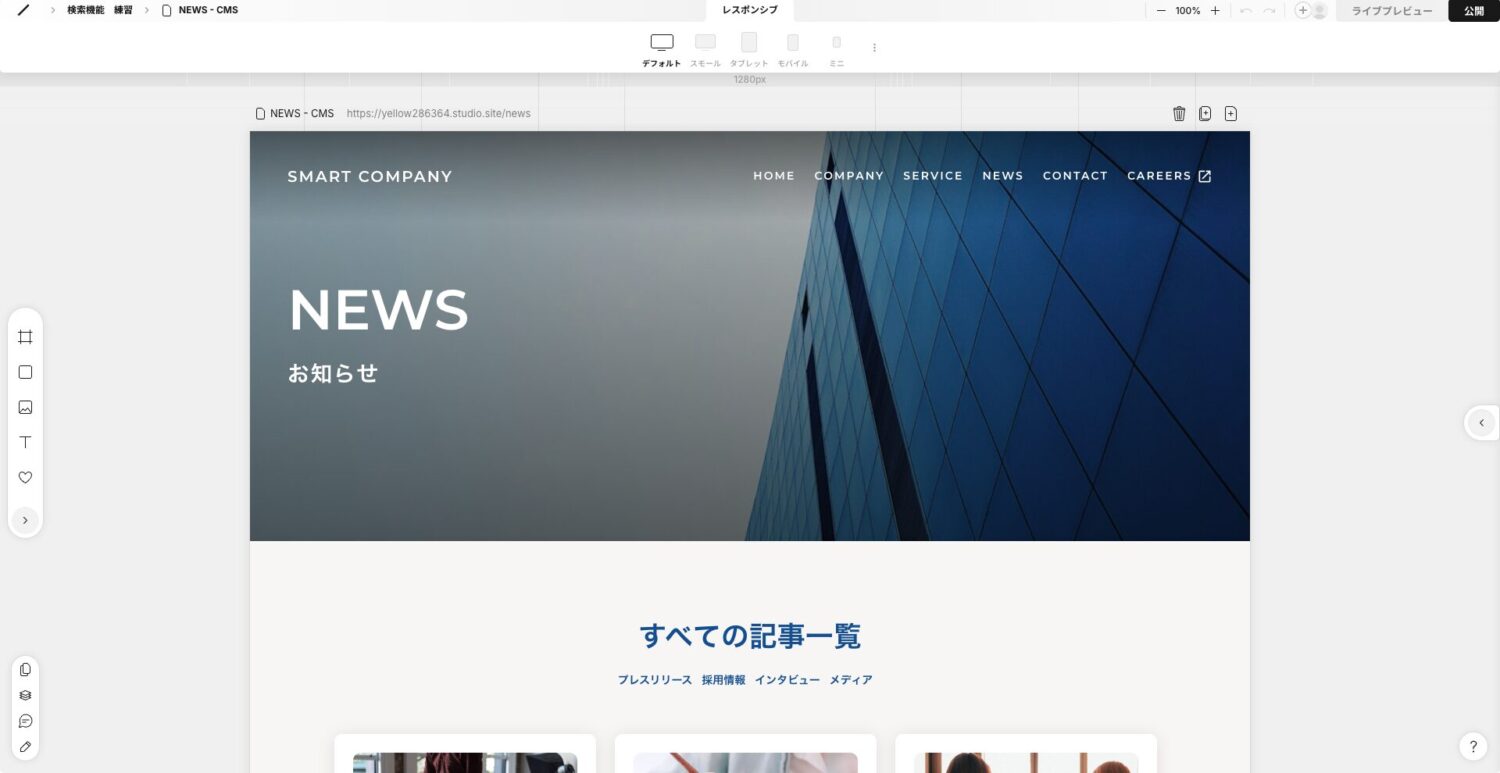The height and width of the screenshot is (773, 1500).
Task: Switch to design edit mode with the pencil icon
Action: click(25, 746)
